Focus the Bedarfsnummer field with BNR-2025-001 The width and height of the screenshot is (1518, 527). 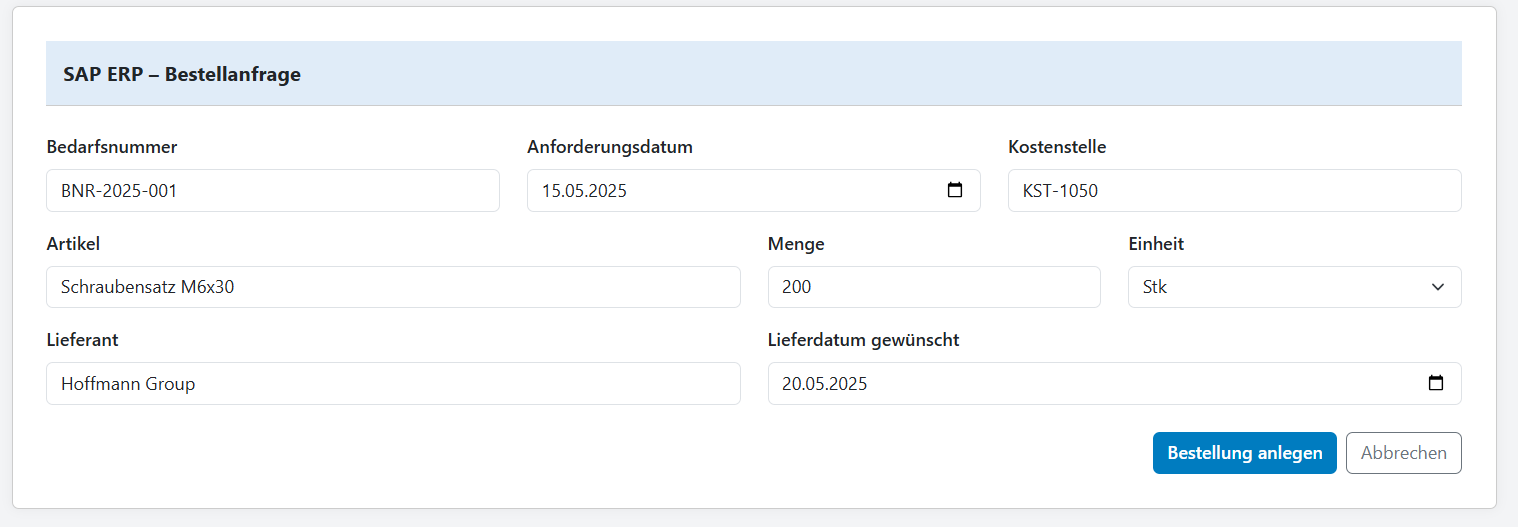pos(272,190)
